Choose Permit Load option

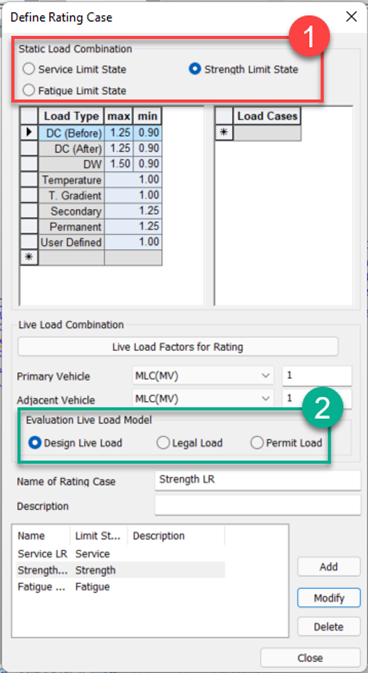pyautogui.click(x=257, y=443)
